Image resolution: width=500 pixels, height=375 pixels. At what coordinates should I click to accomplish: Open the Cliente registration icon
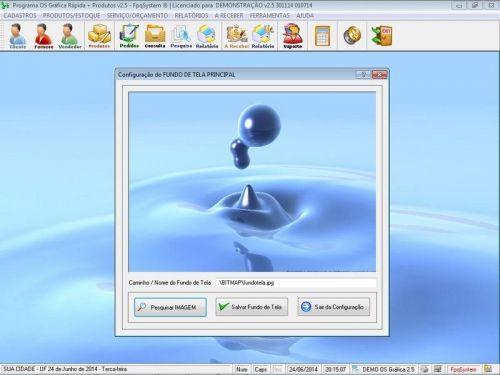click(x=18, y=36)
